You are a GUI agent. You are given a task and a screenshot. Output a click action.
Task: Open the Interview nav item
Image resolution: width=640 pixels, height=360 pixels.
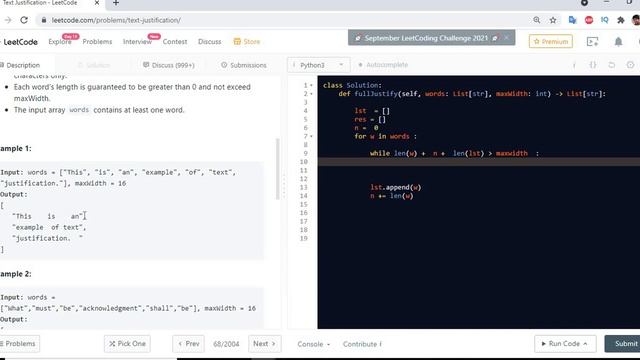[137, 42]
